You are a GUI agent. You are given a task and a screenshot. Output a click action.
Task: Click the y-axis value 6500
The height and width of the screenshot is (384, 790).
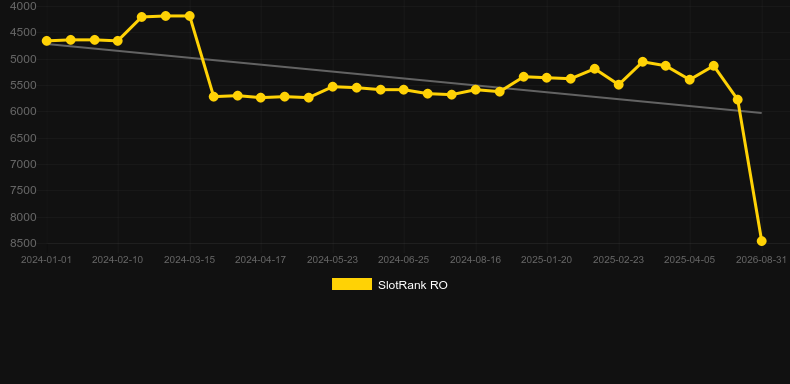coord(23,138)
